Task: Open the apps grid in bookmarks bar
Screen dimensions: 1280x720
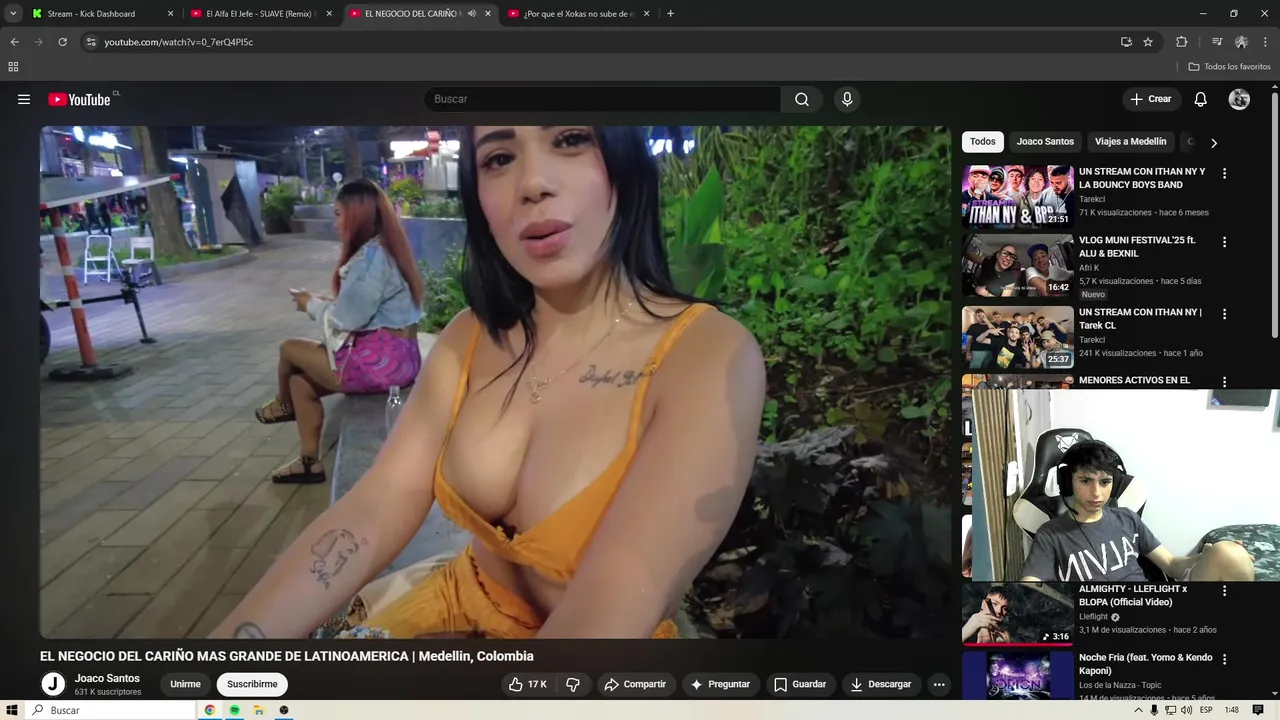Action: click(x=13, y=67)
